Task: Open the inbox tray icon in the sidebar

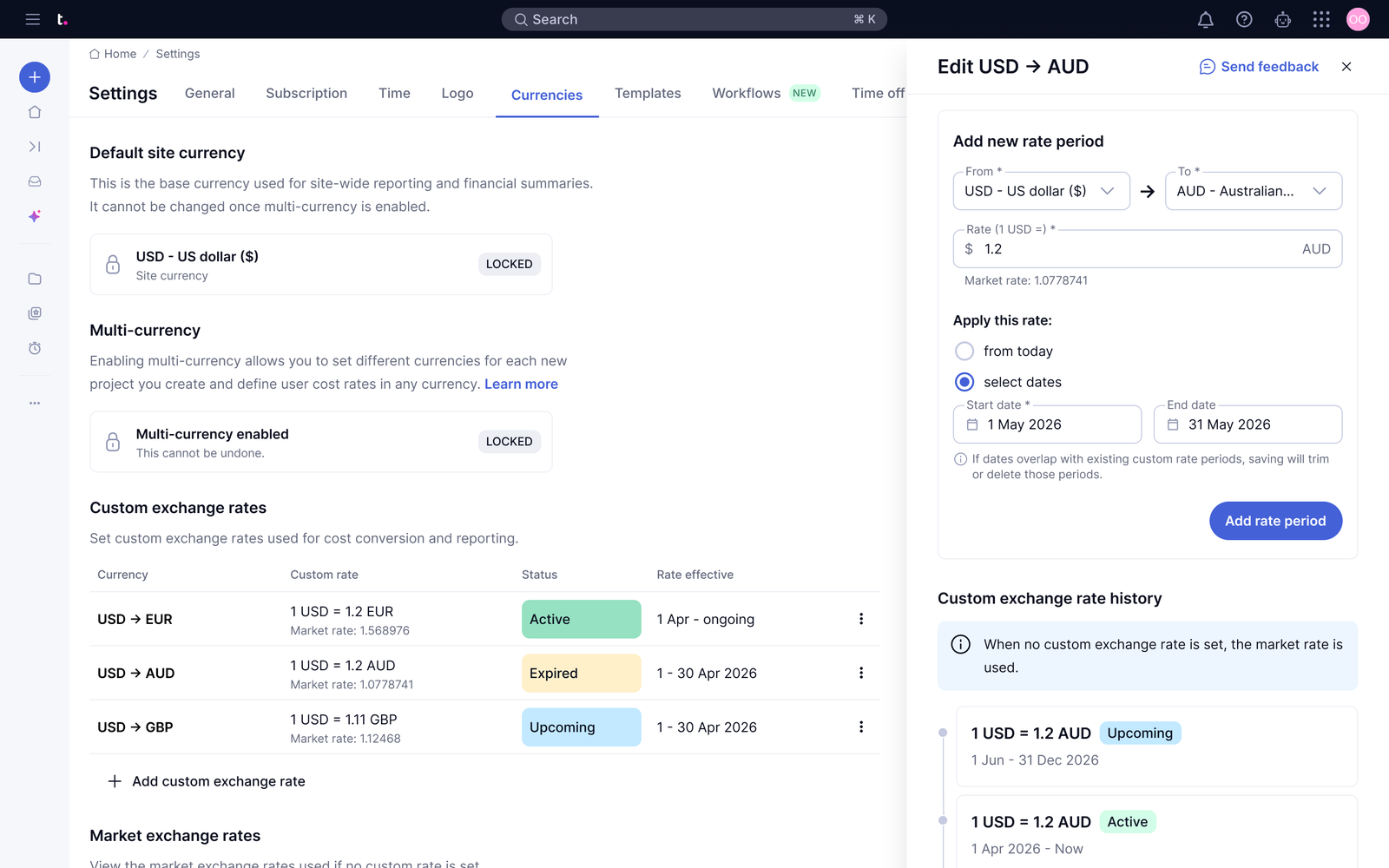Action: tap(35, 181)
